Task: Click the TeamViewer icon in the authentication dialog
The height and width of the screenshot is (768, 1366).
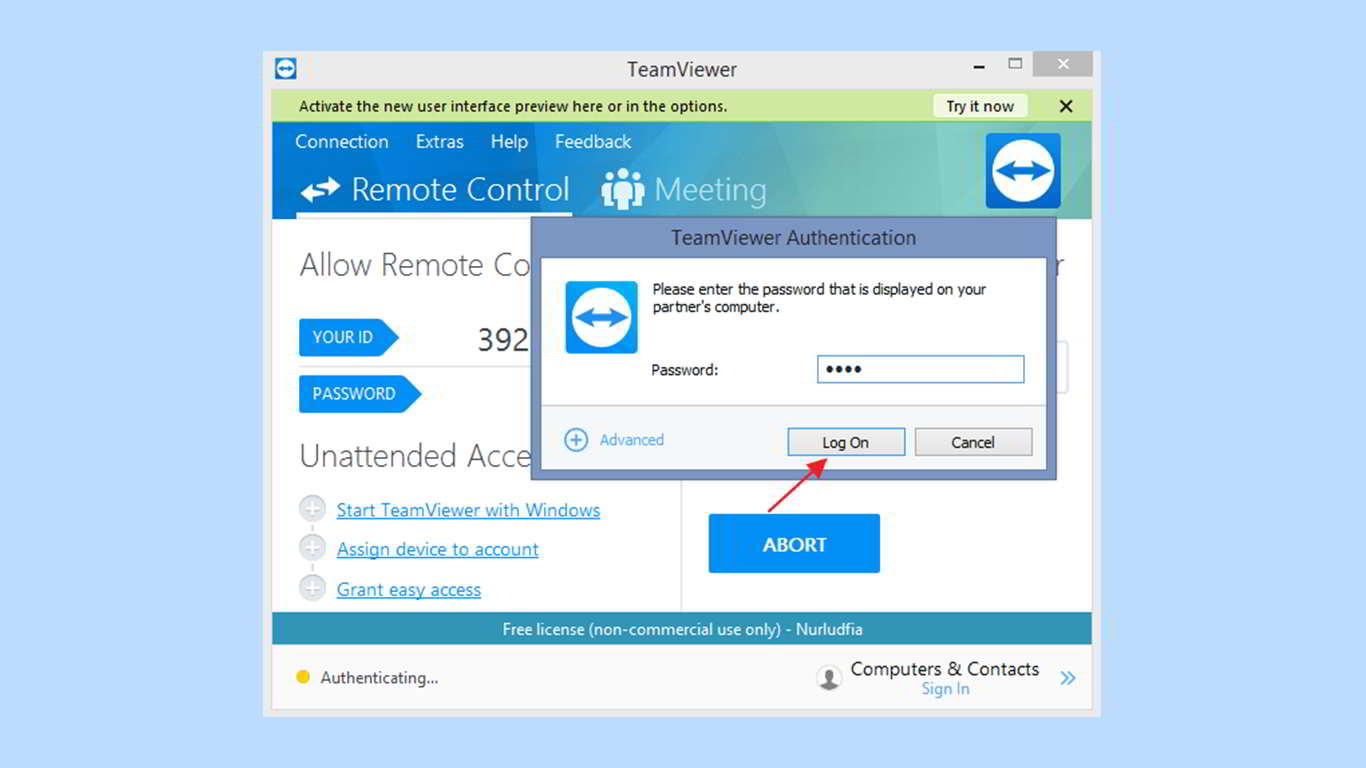Action: 601,317
